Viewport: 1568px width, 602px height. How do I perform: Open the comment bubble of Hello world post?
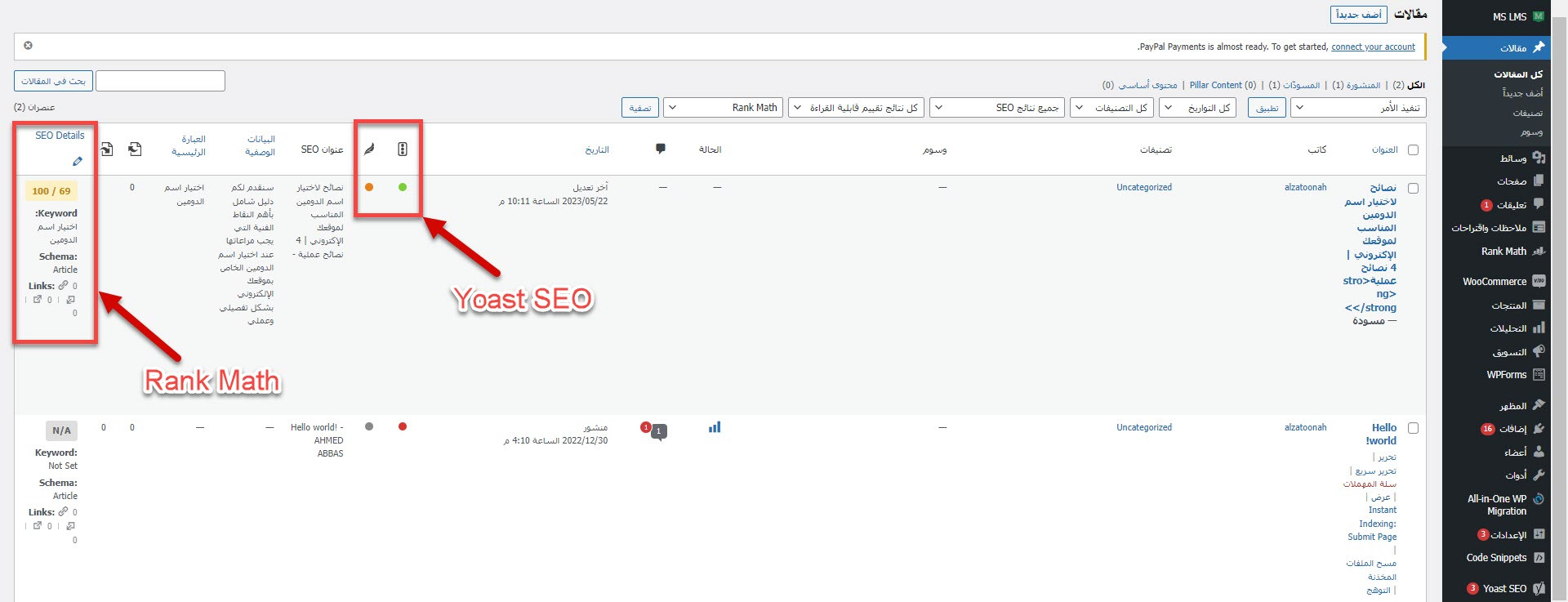660,431
